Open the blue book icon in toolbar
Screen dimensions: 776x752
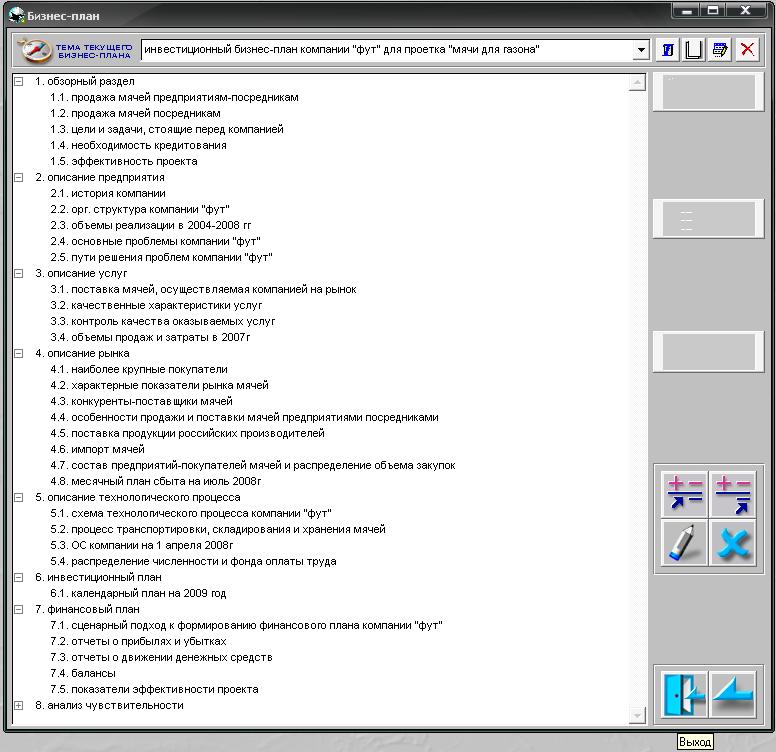coord(668,50)
